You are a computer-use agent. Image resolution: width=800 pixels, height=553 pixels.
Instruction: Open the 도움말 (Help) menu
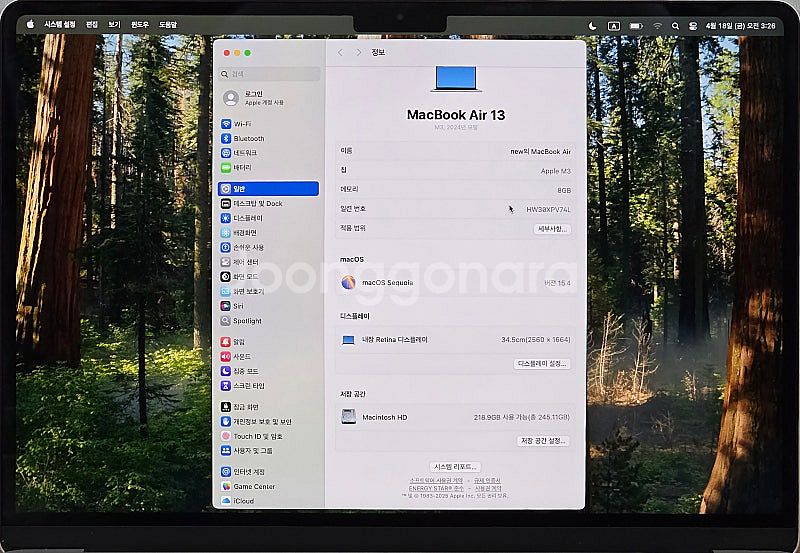pyautogui.click(x=168, y=24)
